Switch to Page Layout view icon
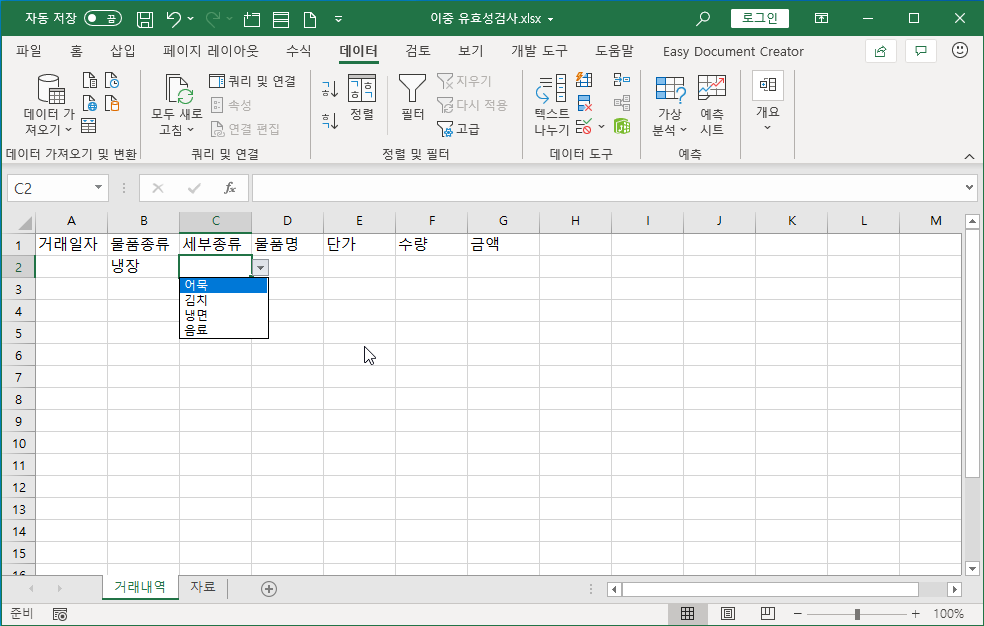The height and width of the screenshot is (626, 984). coord(727,613)
